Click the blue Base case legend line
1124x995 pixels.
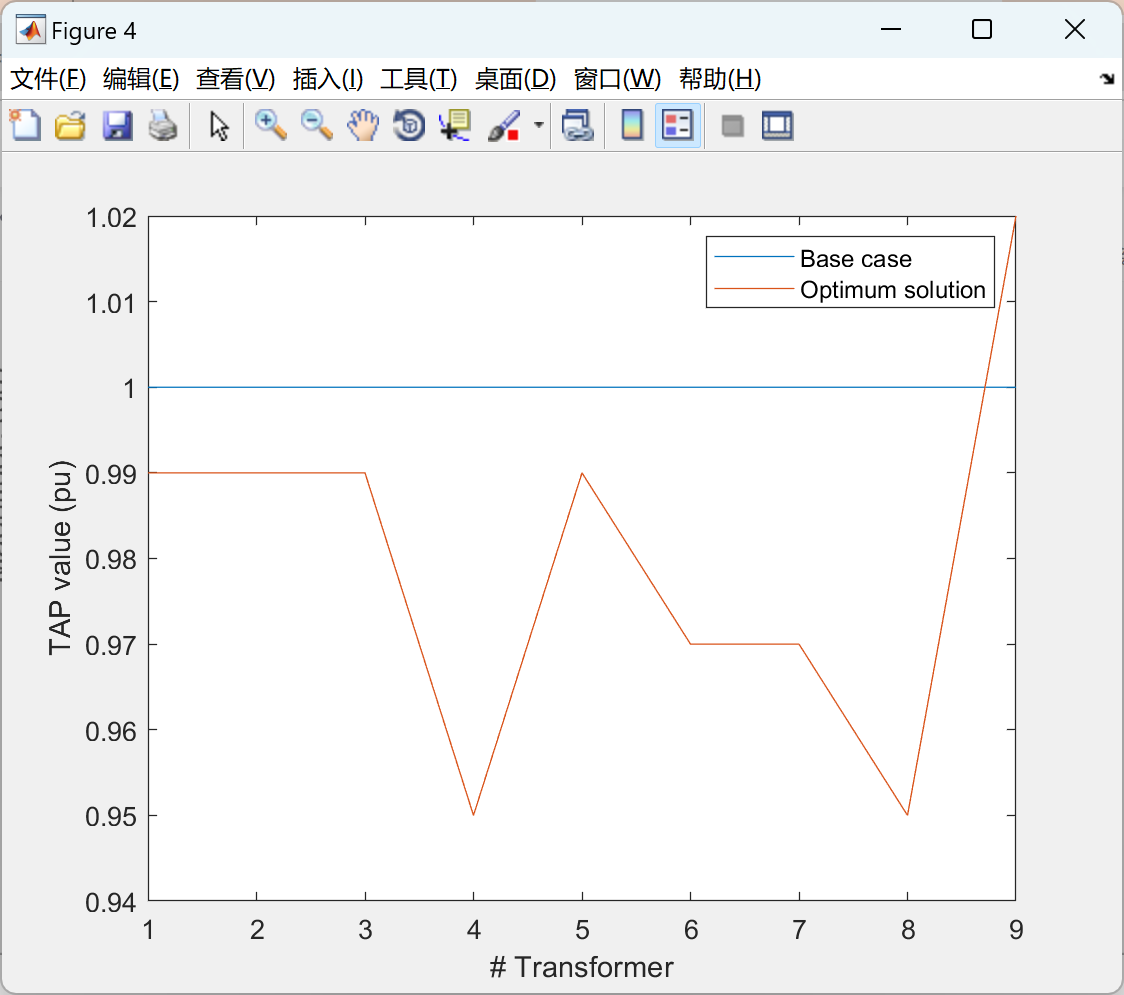753,257
